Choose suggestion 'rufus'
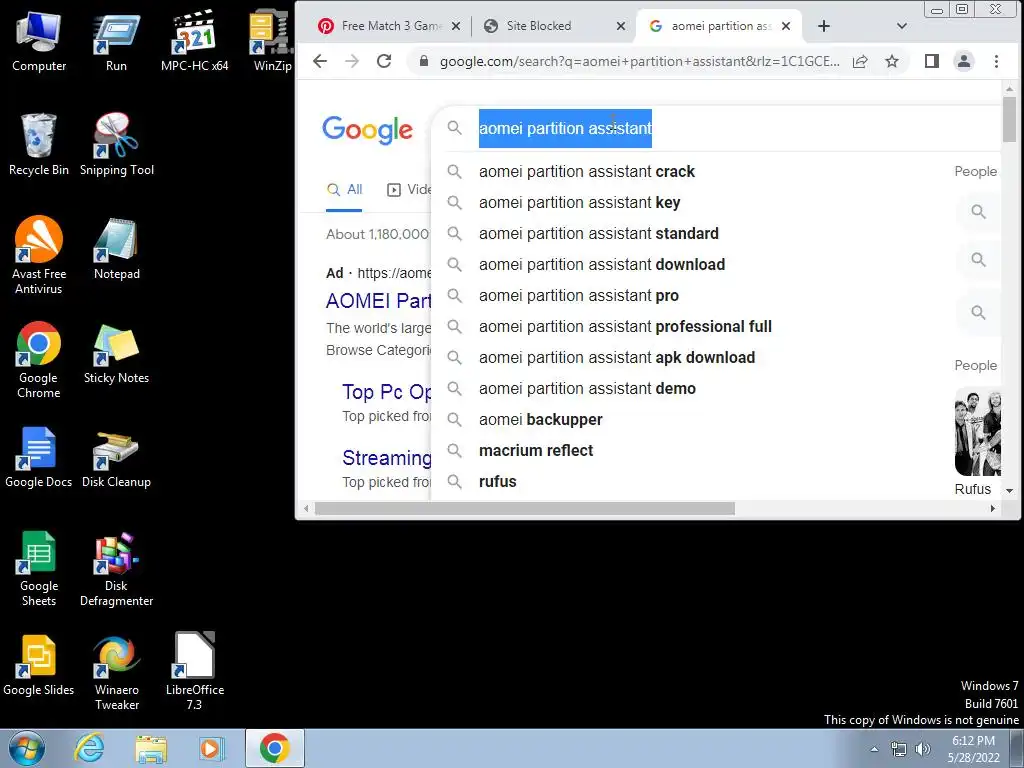This screenshot has width=1024, height=768. (x=497, y=482)
